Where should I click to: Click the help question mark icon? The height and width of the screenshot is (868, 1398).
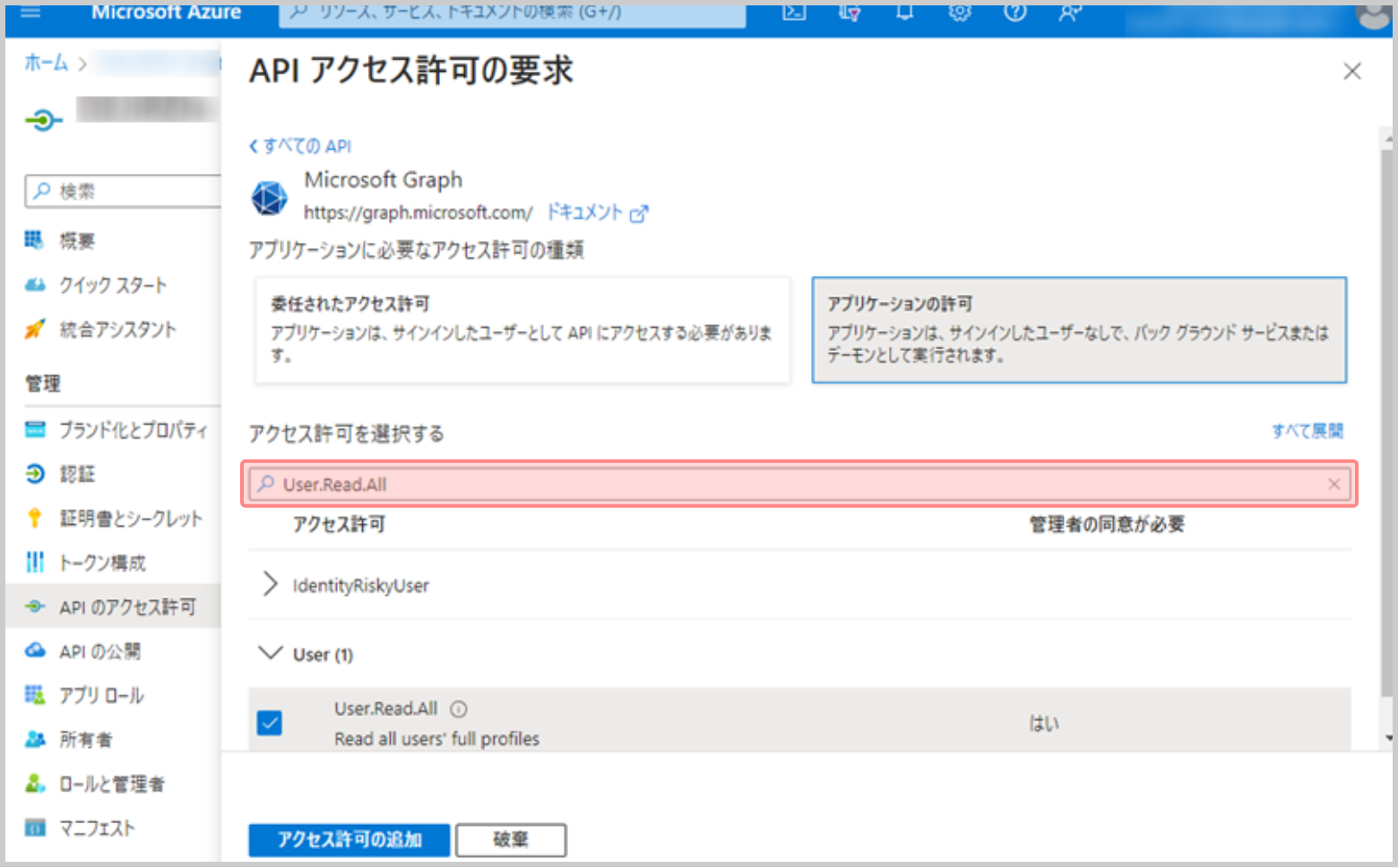(x=1014, y=12)
